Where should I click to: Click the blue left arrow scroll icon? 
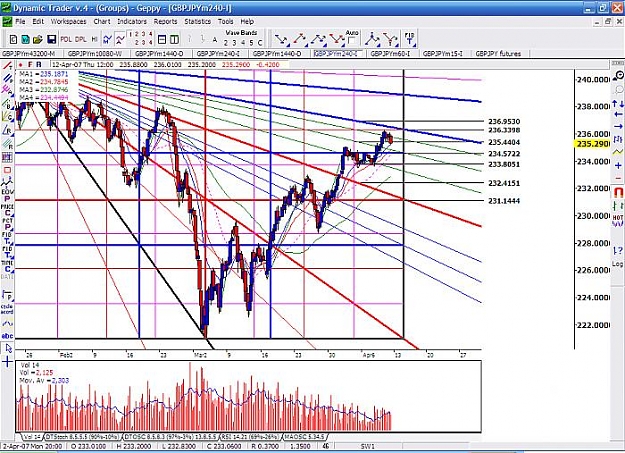point(618,115)
